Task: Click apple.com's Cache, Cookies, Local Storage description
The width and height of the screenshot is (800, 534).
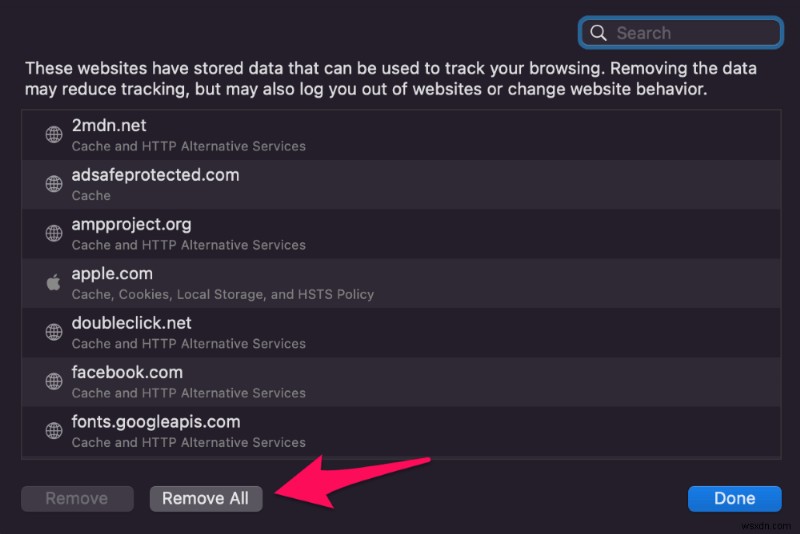Action: click(x=222, y=294)
